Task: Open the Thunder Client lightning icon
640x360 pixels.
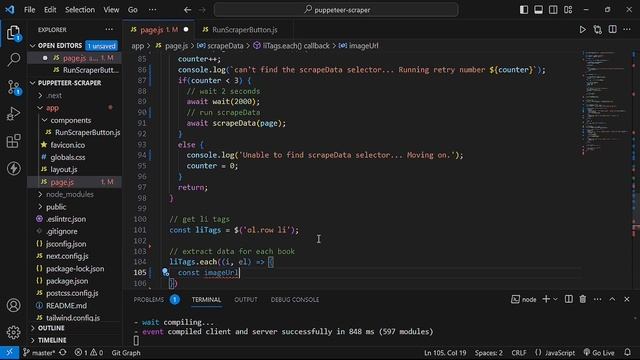Action: point(13,168)
